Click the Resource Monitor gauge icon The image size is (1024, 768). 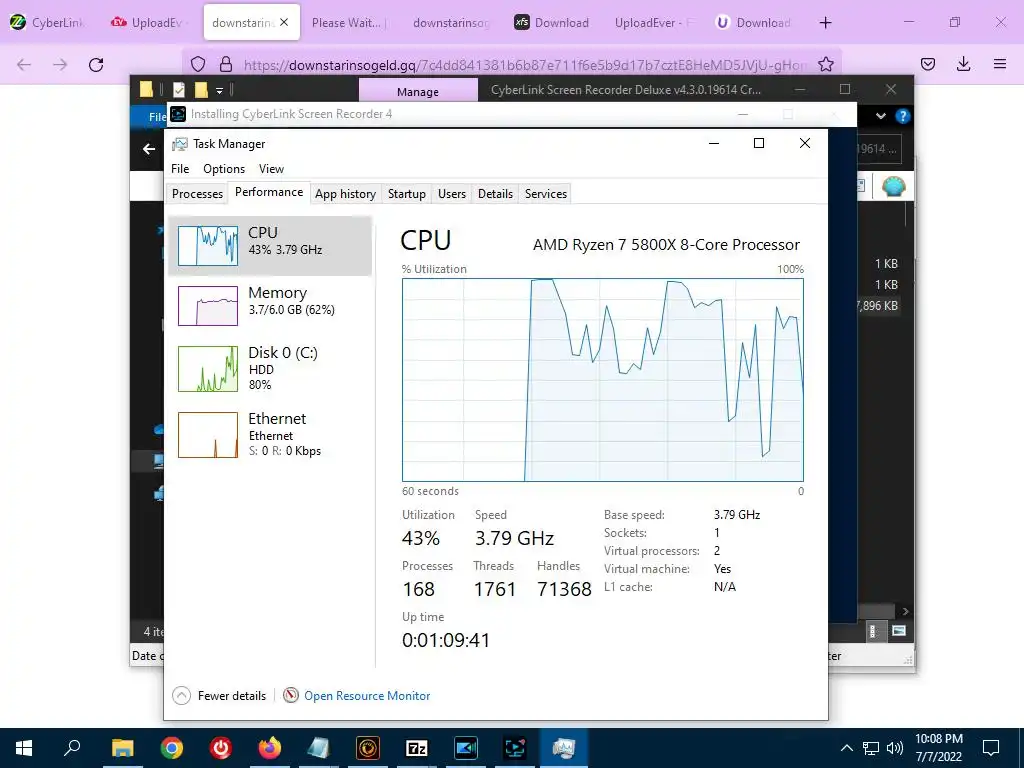(x=291, y=696)
